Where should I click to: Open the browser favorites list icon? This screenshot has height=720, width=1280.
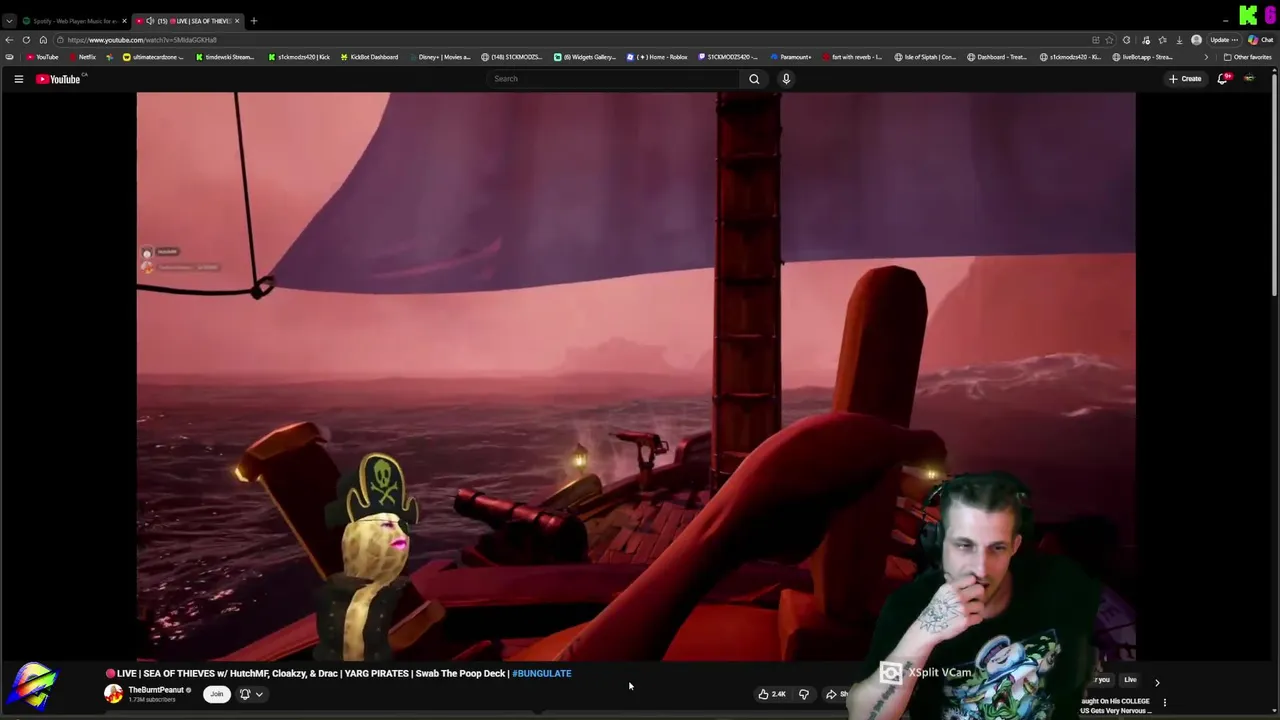[x=1162, y=40]
